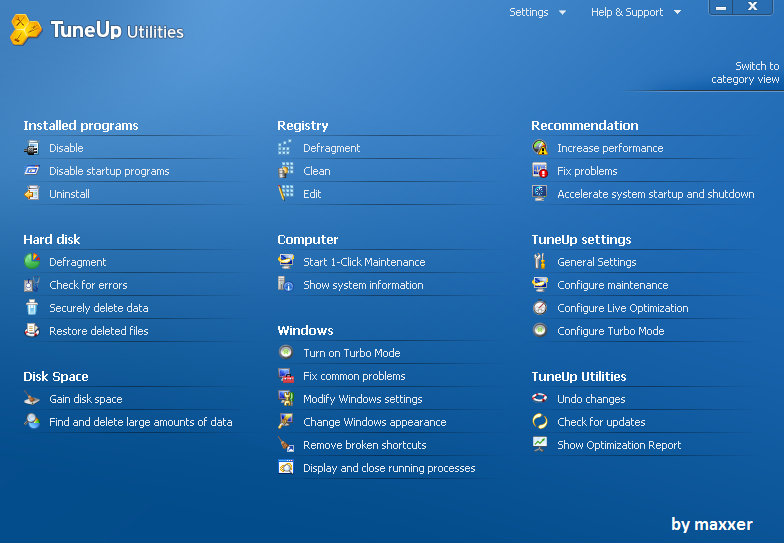The height and width of the screenshot is (543, 784).
Task: Click the Securely delete data trash icon
Action: [32, 307]
